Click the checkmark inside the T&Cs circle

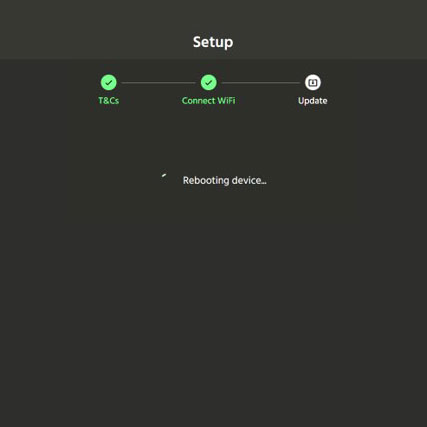tap(109, 83)
